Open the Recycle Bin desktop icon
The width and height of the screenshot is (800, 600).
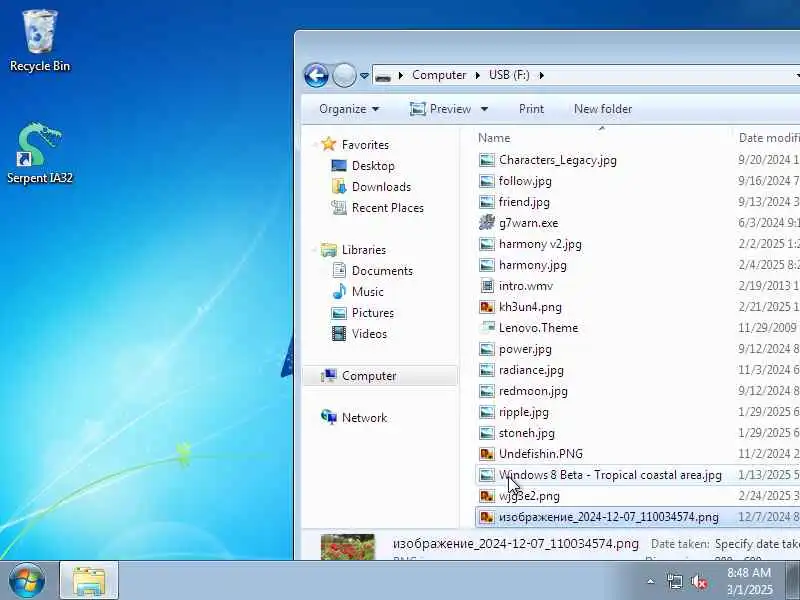[39, 41]
